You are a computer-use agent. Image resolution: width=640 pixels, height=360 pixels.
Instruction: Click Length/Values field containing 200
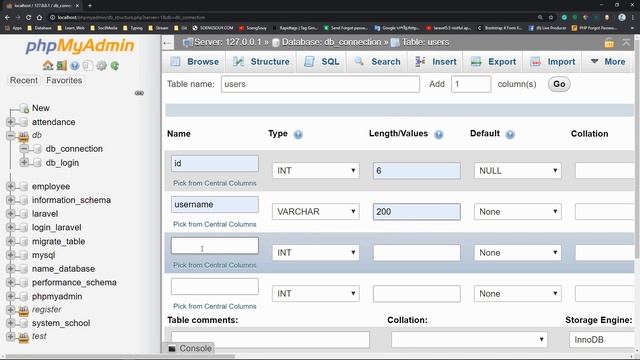point(416,211)
